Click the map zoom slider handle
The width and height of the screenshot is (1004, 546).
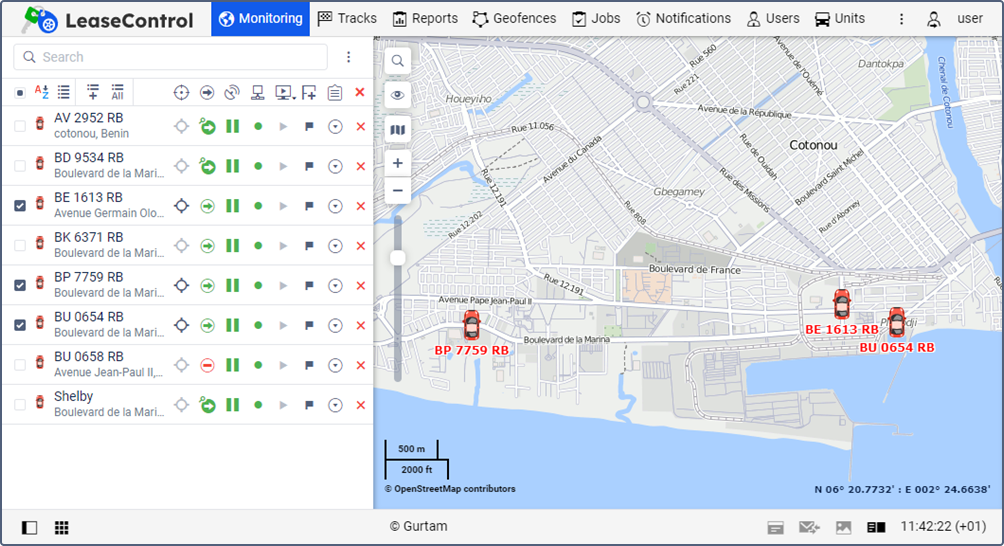point(398,258)
